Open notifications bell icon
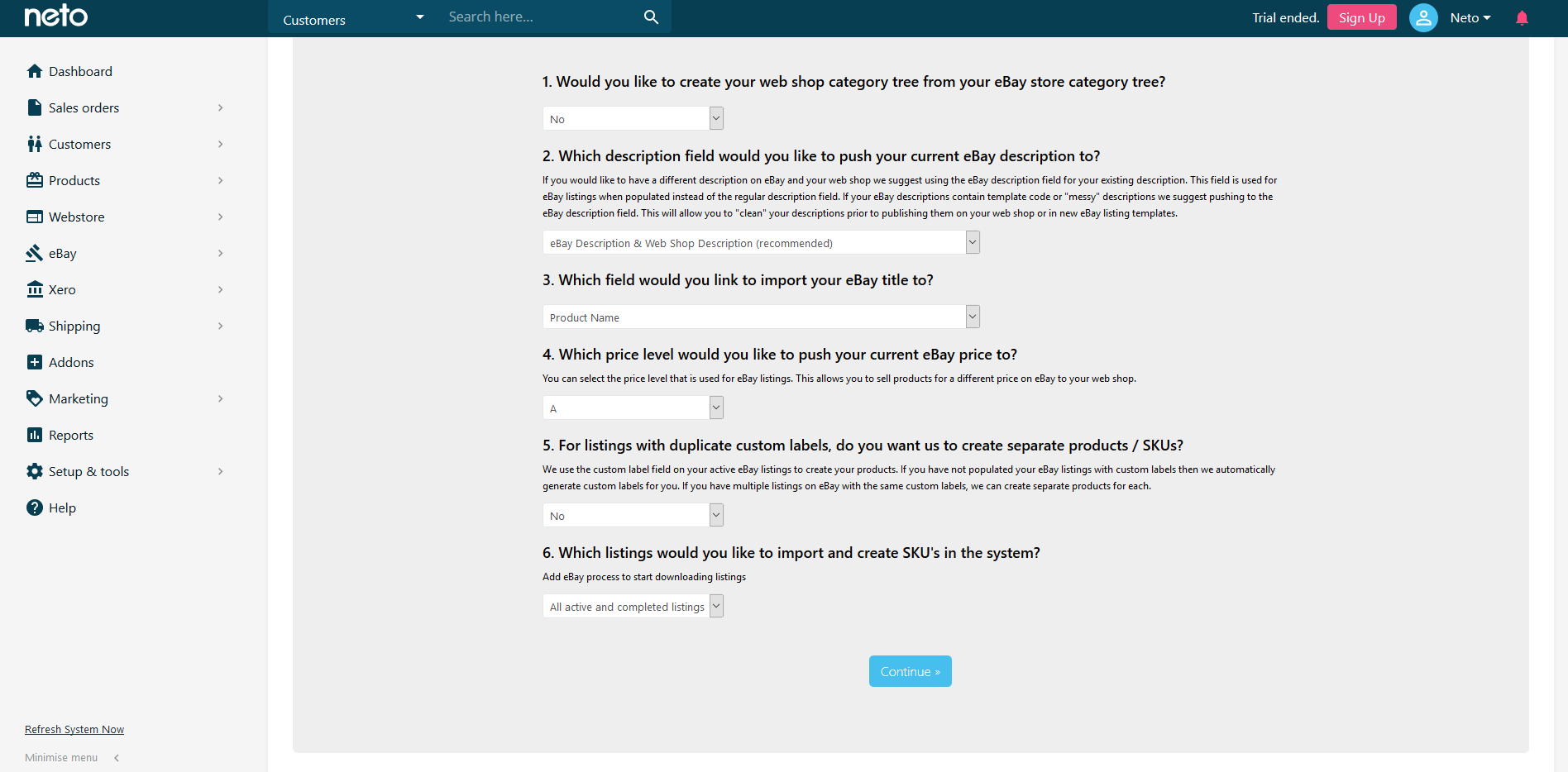Image resolution: width=1568 pixels, height=772 pixels. pos(1522,17)
